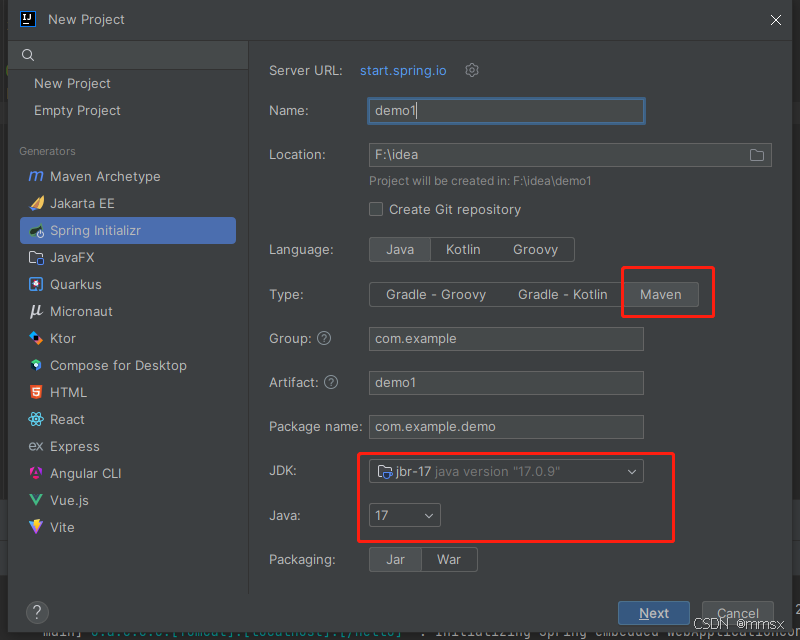The width and height of the screenshot is (800, 640).
Task: Open the Java version 17 dropdown
Action: pyautogui.click(x=405, y=515)
